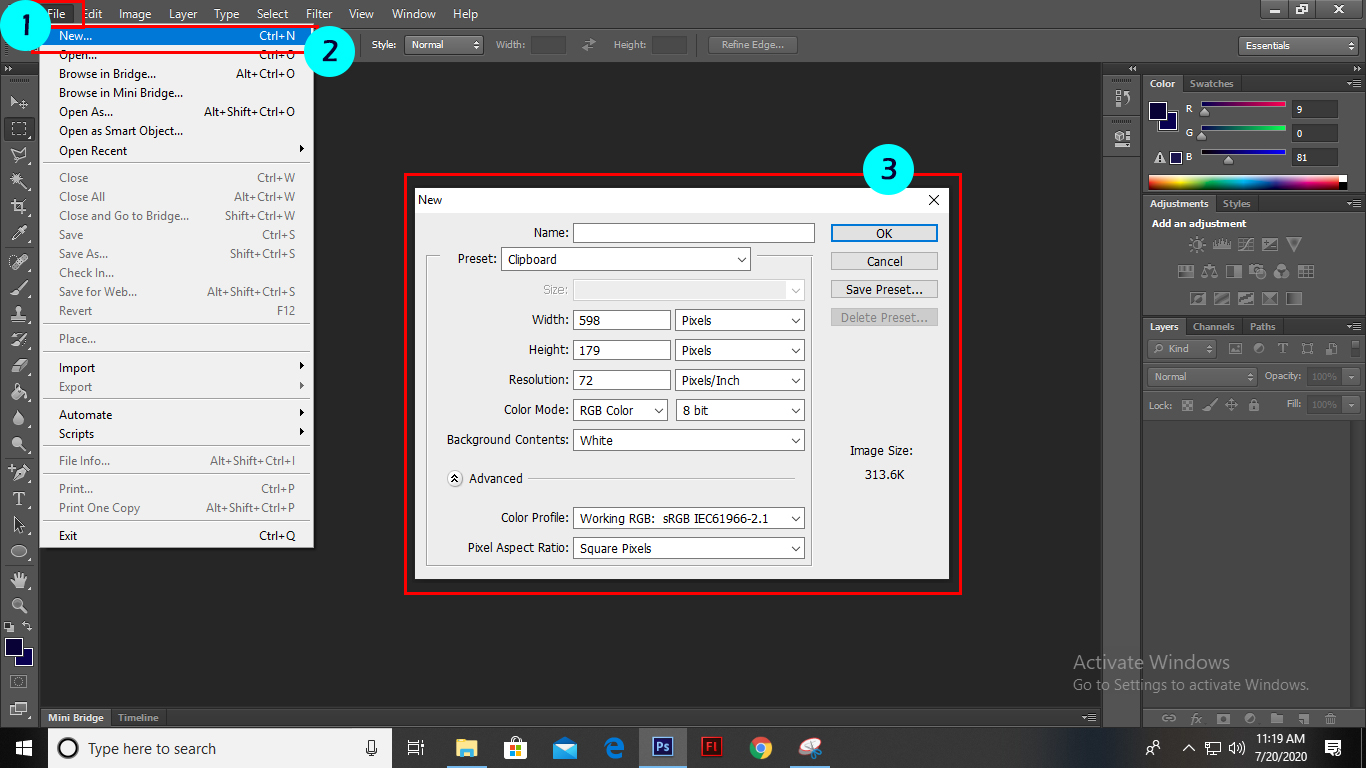The height and width of the screenshot is (768, 1366).
Task: Add a Levels adjustment
Action: tap(1221, 244)
